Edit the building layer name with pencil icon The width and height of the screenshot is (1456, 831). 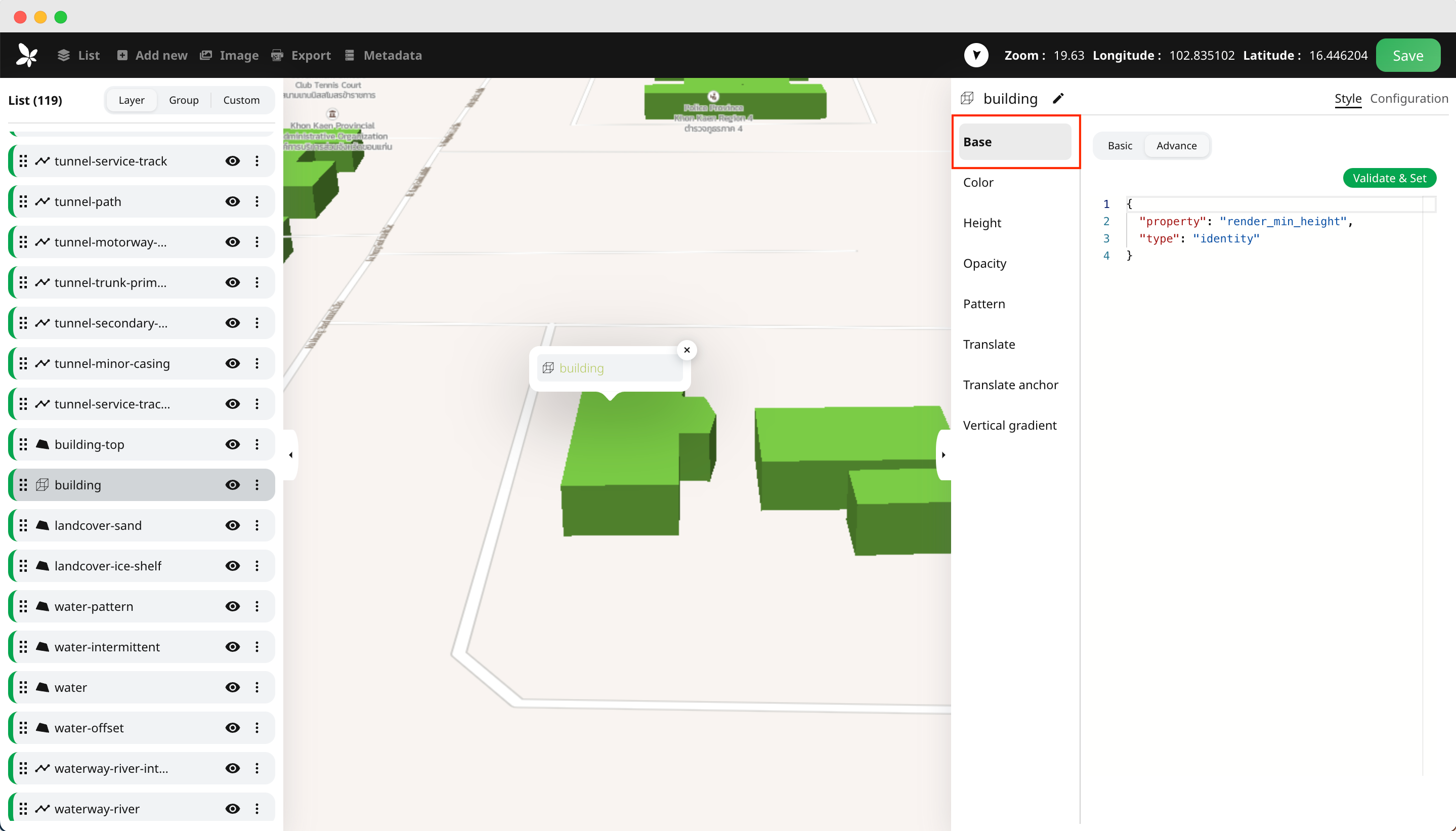click(x=1058, y=99)
